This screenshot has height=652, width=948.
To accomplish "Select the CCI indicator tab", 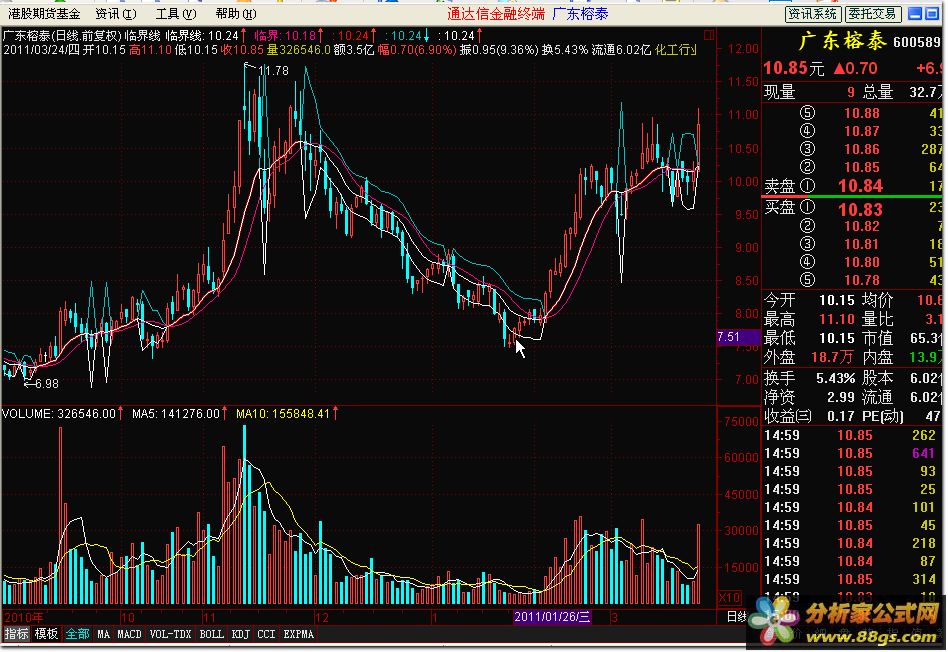I will (x=266, y=634).
